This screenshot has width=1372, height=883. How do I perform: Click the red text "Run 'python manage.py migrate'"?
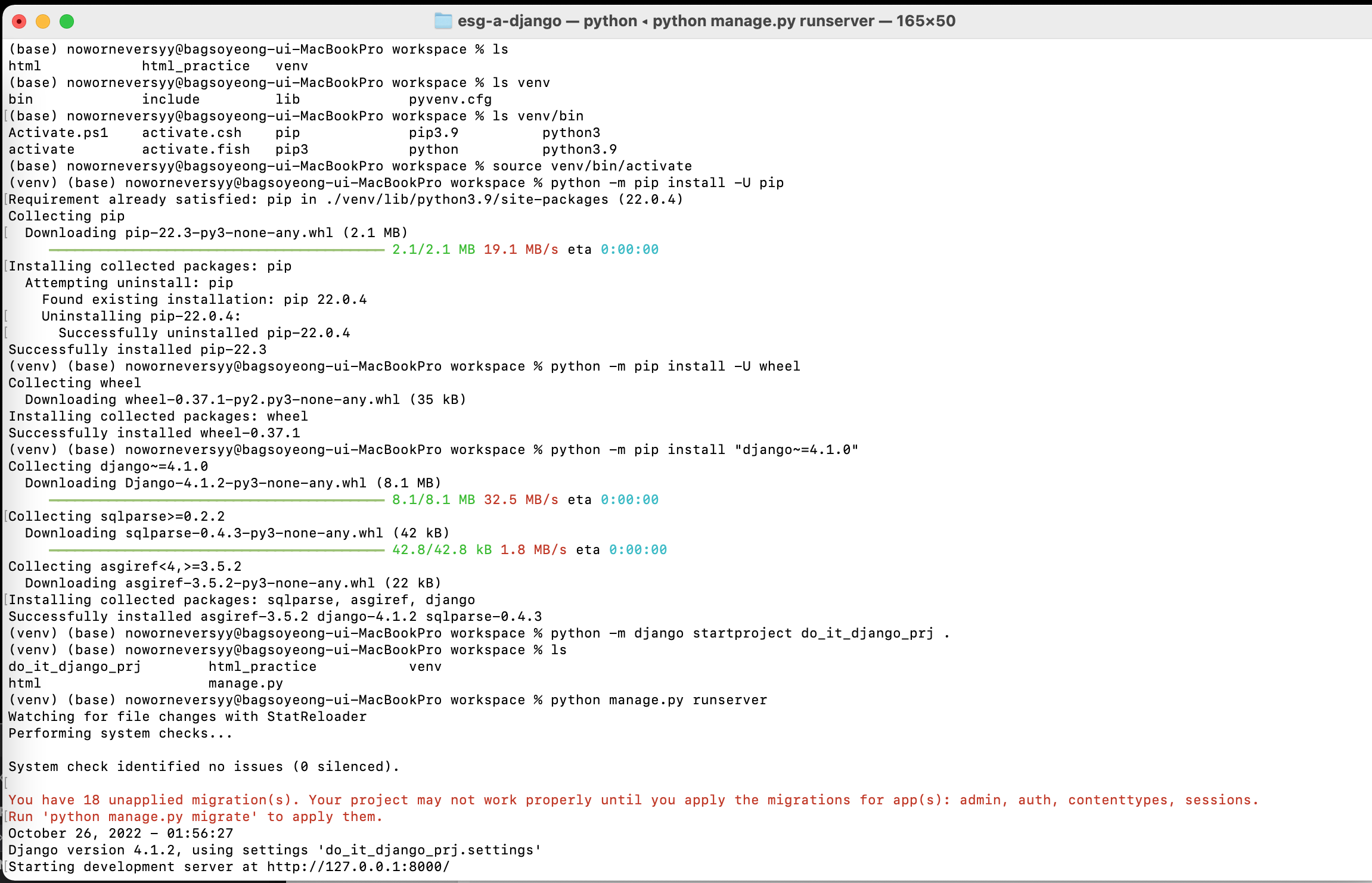pyautogui.click(x=133, y=817)
